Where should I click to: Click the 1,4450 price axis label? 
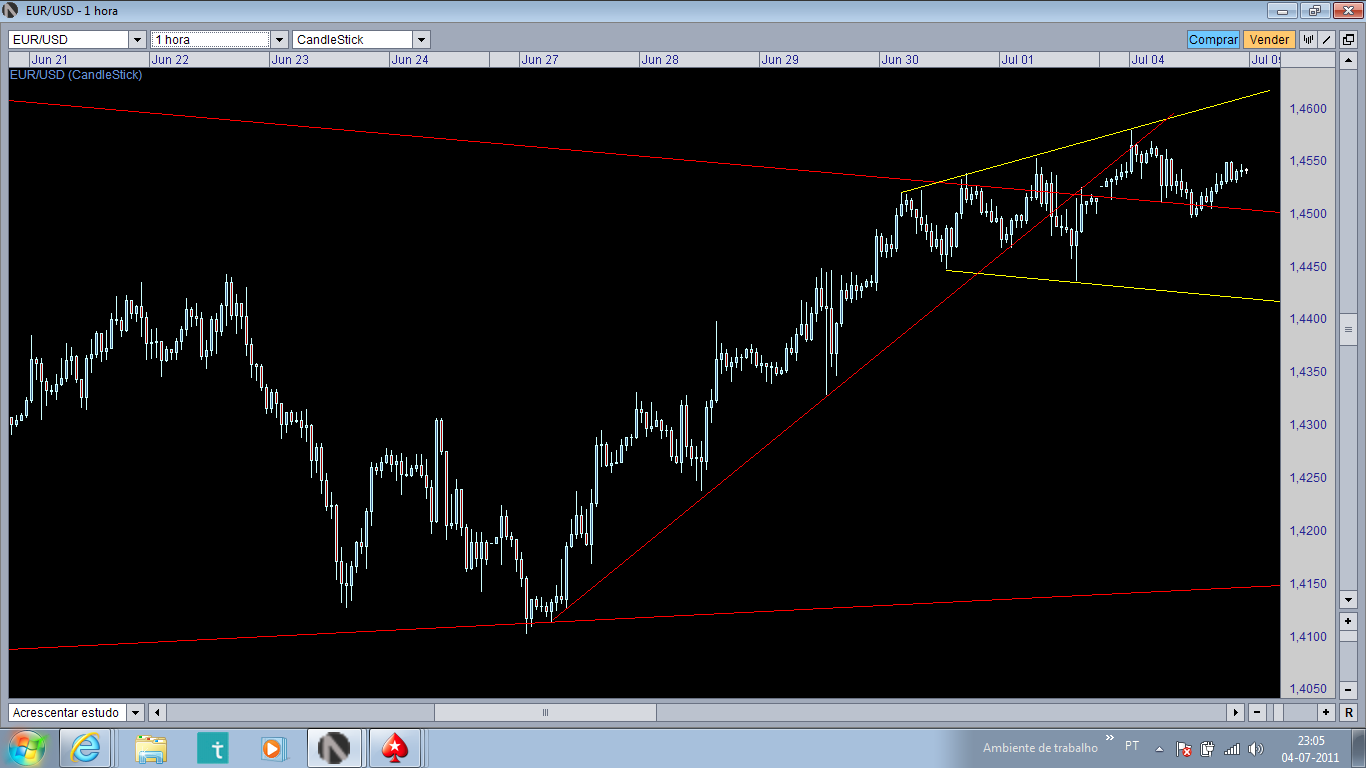pyautogui.click(x=1309, y=267)
